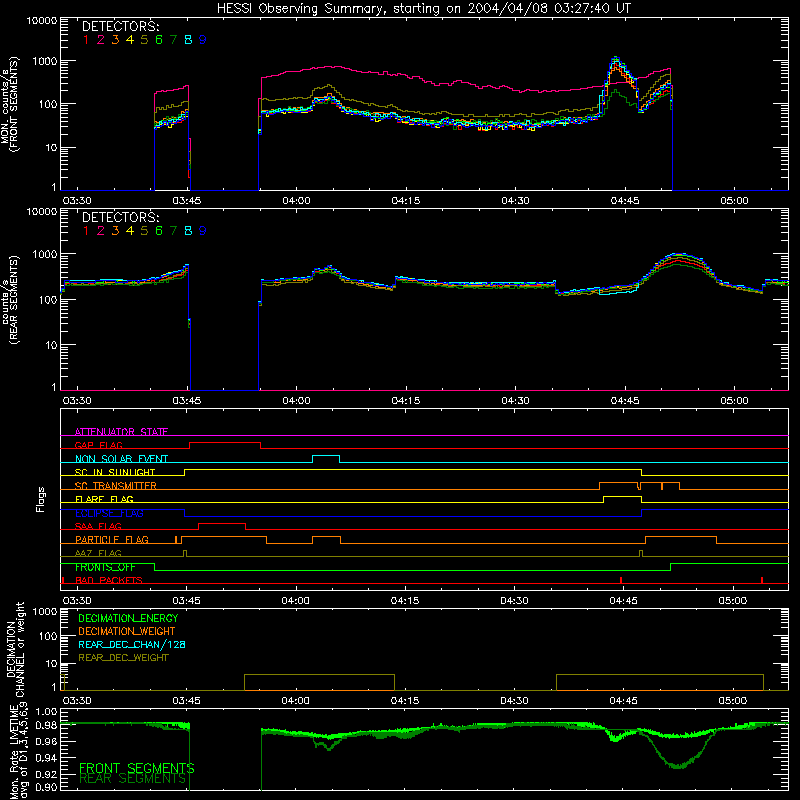Click the 05:00 tick label under the rear segments plot
The width and height of the screenshot is (800, 800).
(x=734, y=401)
